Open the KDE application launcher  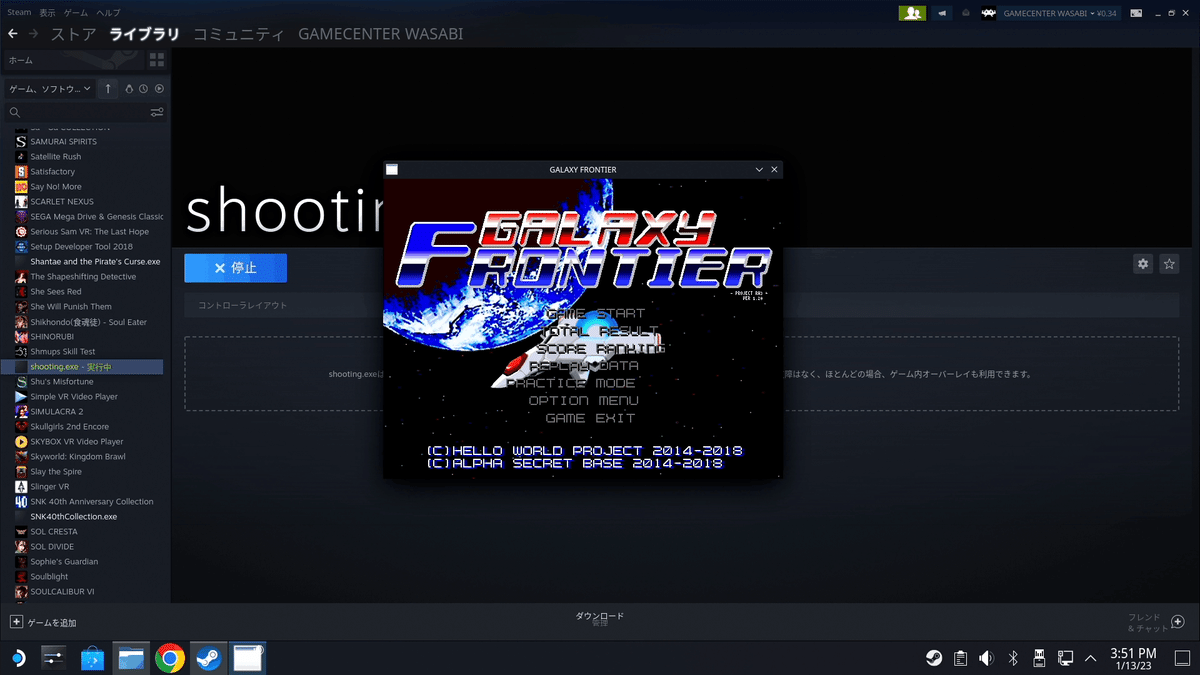[17, 657]
